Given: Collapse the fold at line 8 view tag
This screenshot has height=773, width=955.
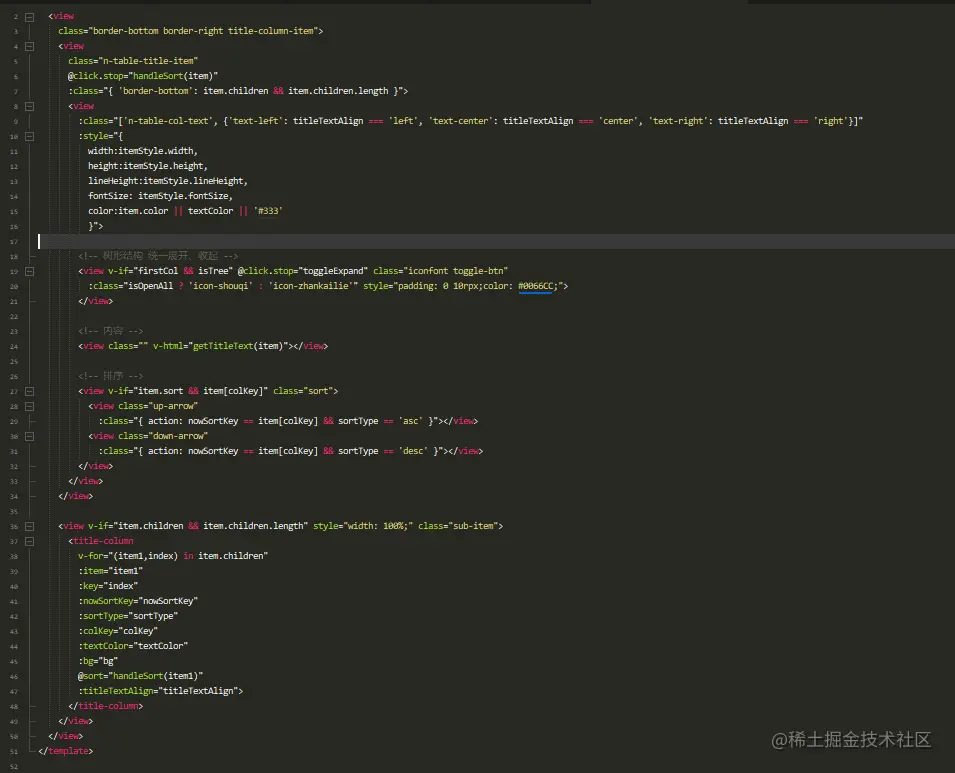Looking at the screenshot, I should pyautogui.click(x=29, y=107).
